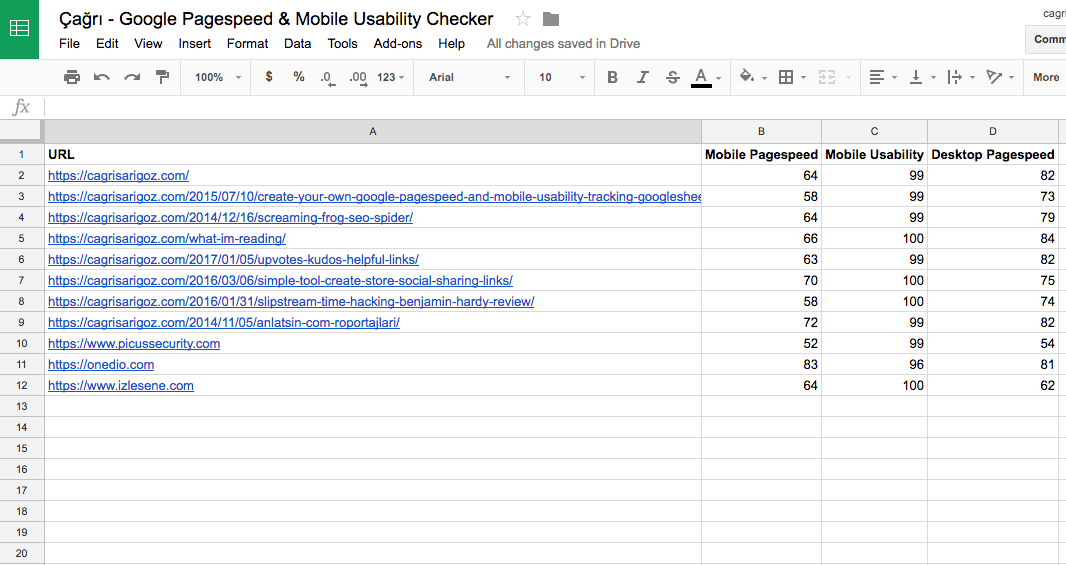Toggle italic formatting
This screenshot has width=1066, height=565.
click(642, 78)
